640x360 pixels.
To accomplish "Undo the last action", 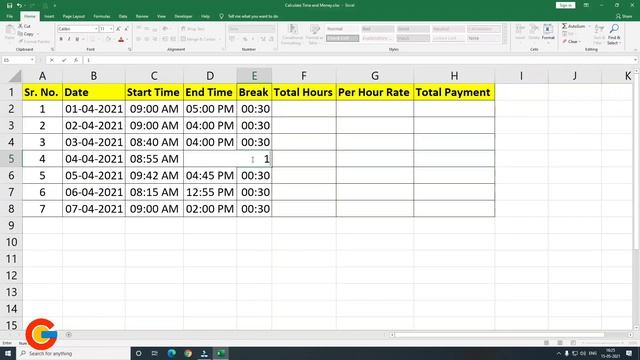I will pyautogui.click(x=19, y=5).
